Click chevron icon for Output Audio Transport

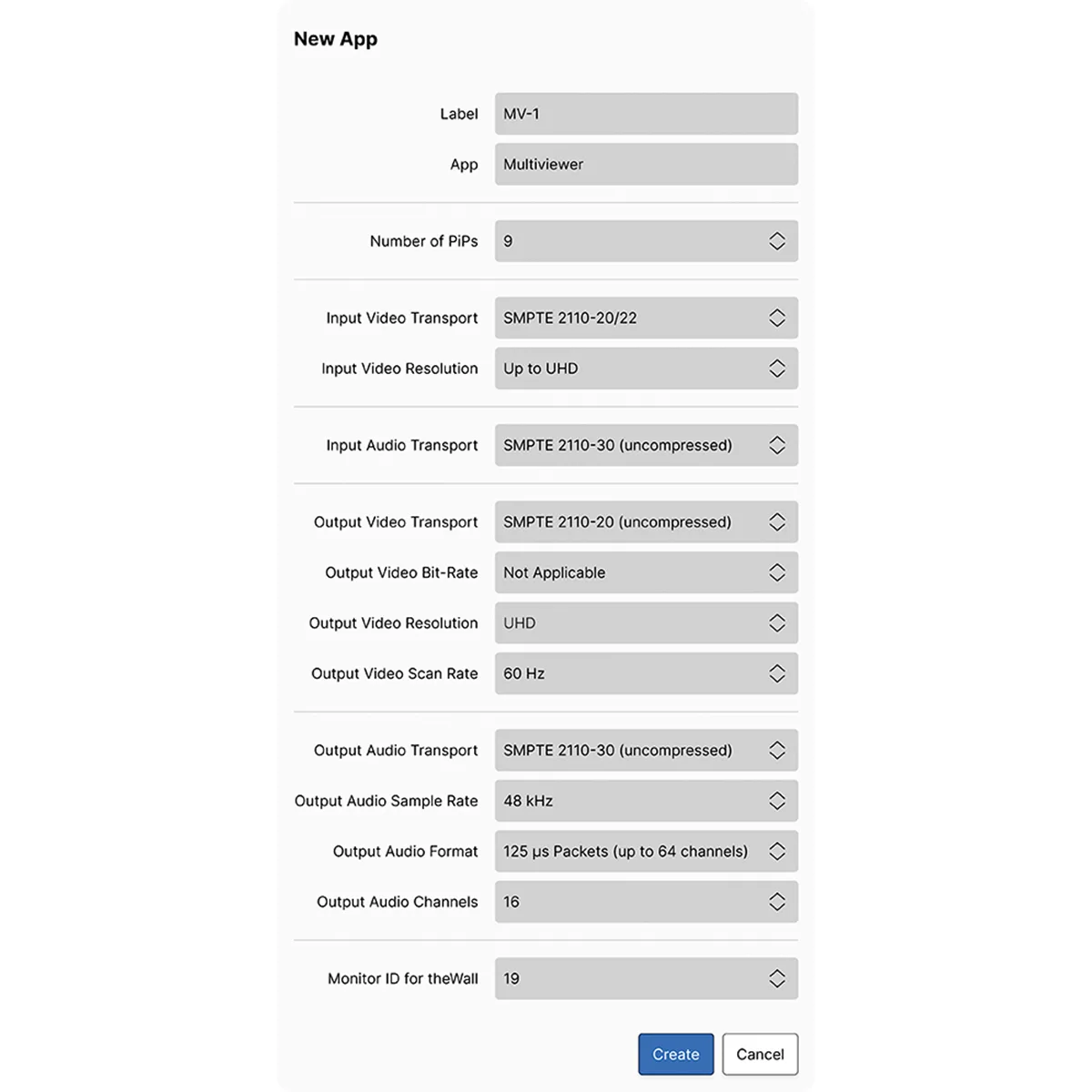tap(776, 751)
